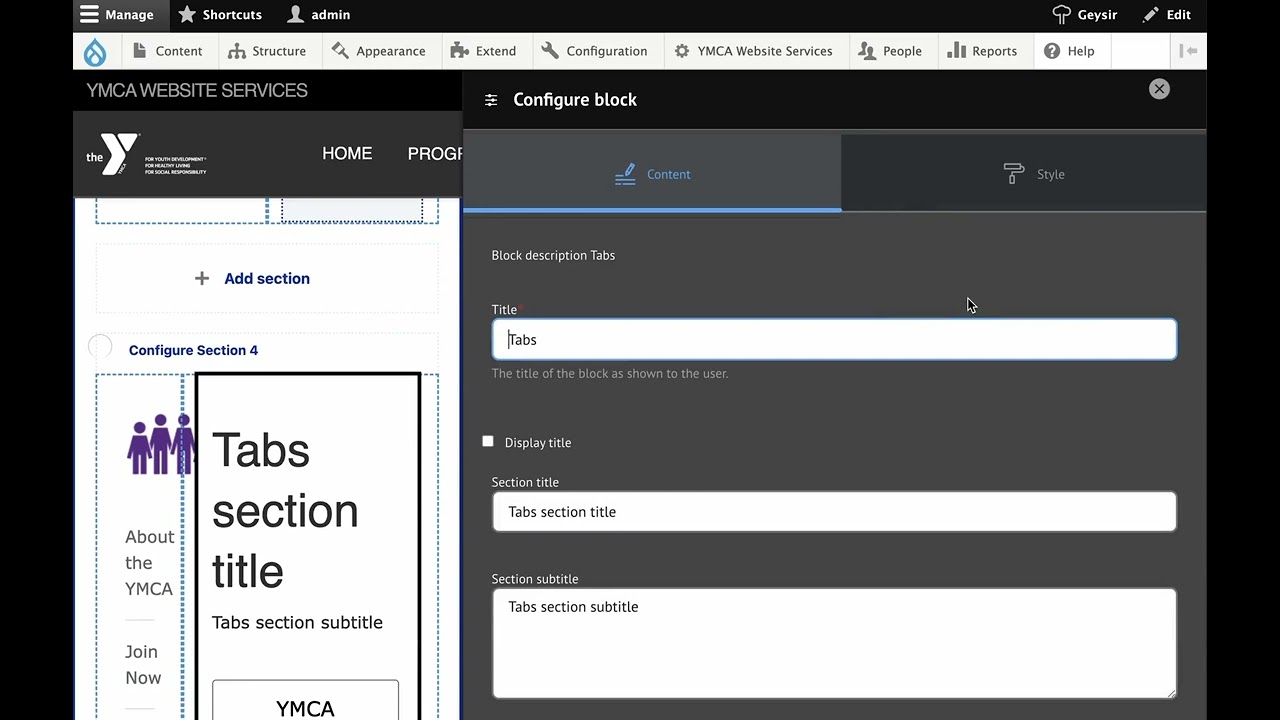The width and height of the screenshot is (1280, 720).
Task: Go to Drupal home drop icon
Action: pos(95,51)
